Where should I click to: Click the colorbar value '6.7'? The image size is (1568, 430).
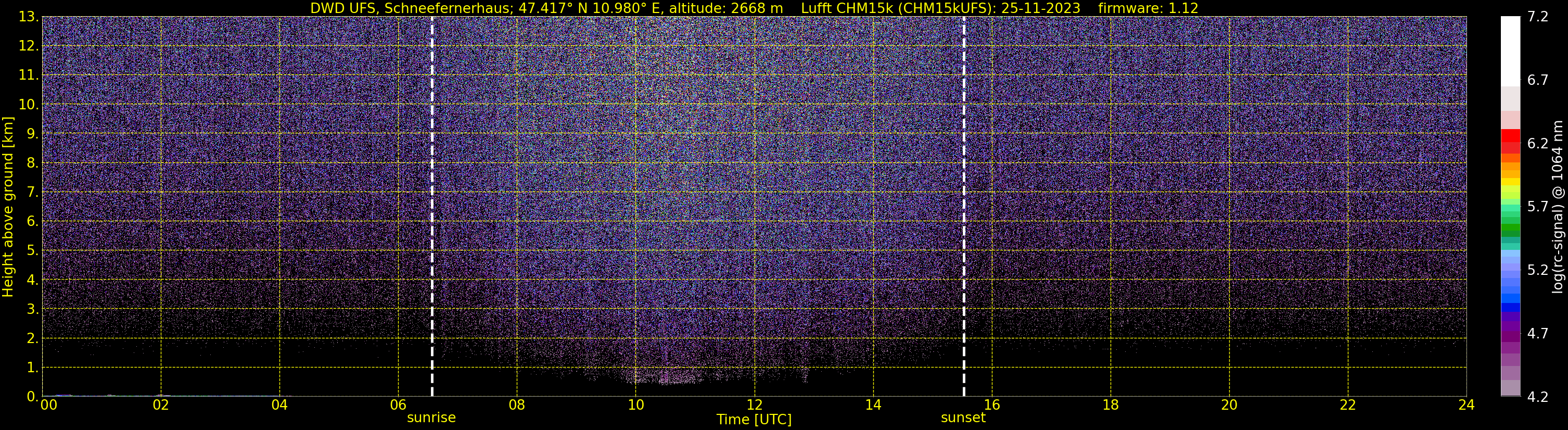pyautogui.click(x=1538, y=80)
